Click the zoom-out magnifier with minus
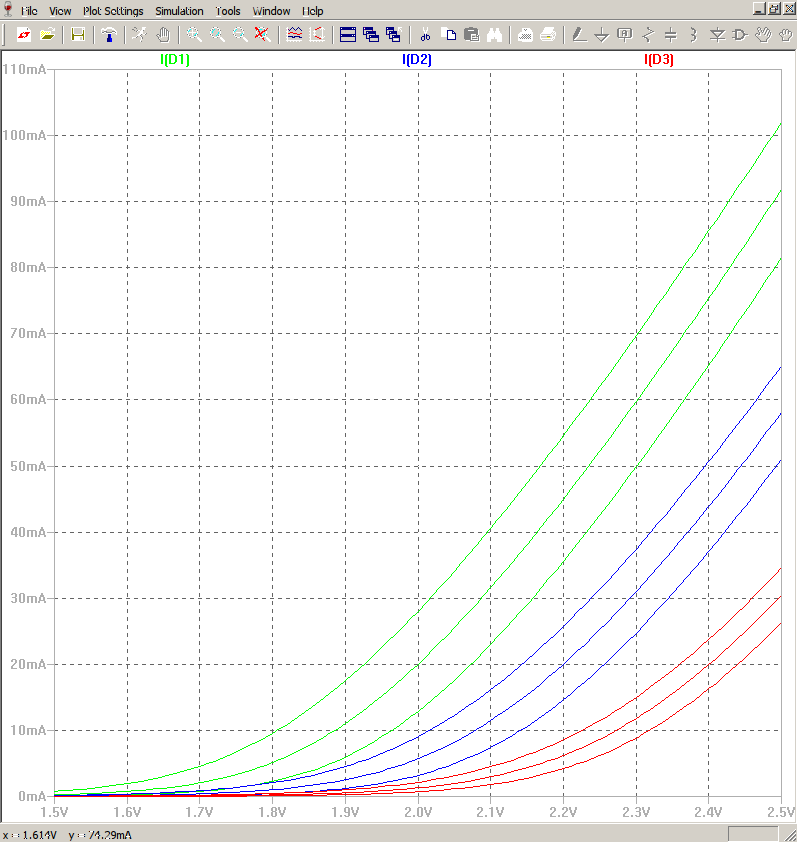Viewport: 797px width, 842px height. pos(240,35)
